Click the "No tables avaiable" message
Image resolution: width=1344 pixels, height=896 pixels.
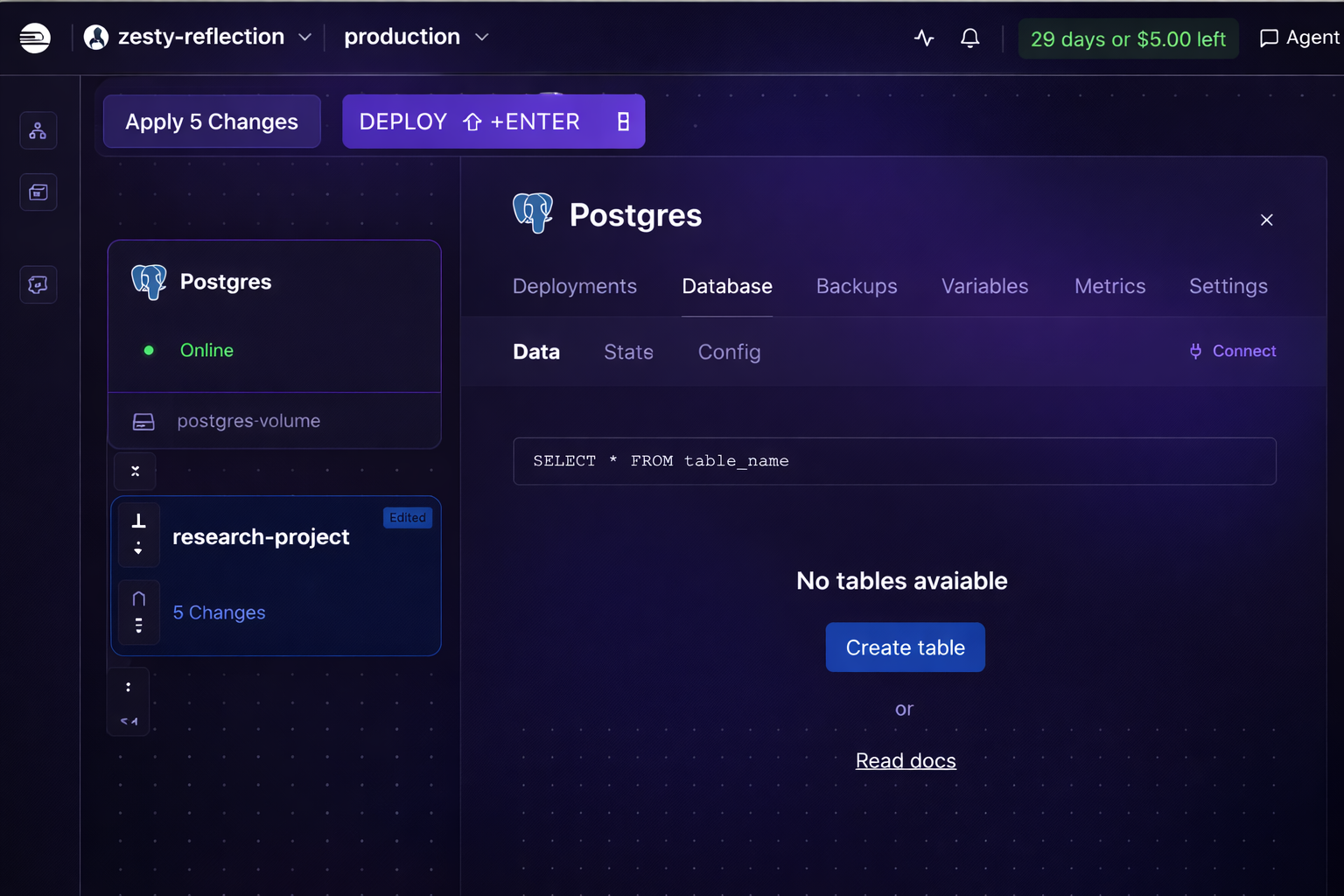pyautogui.click(x=902, y=581)
